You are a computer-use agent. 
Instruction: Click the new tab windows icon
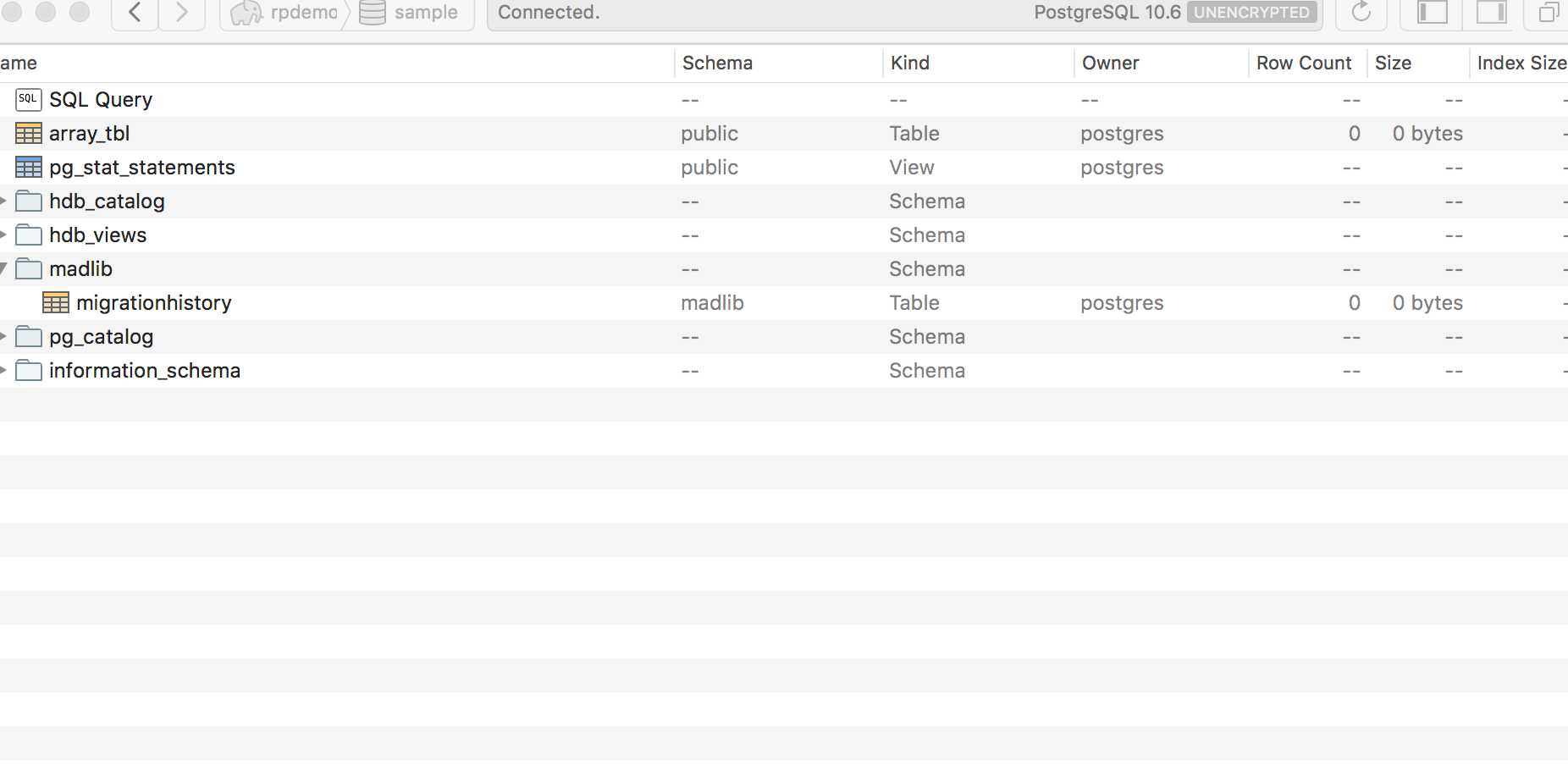pyautogui.click(x=1549, y=13)
